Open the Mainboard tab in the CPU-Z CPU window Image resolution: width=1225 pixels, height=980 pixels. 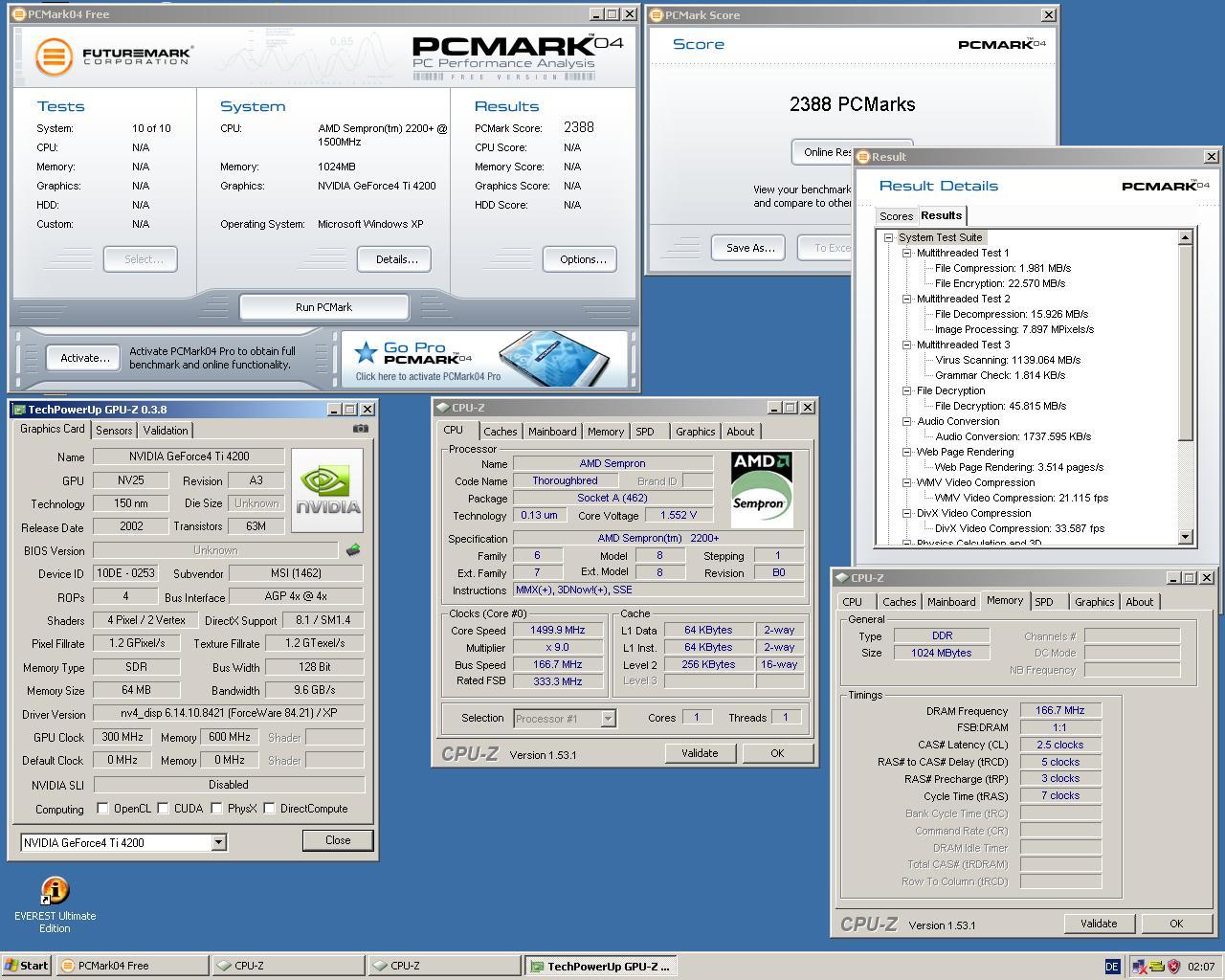(x=552, y=432)
